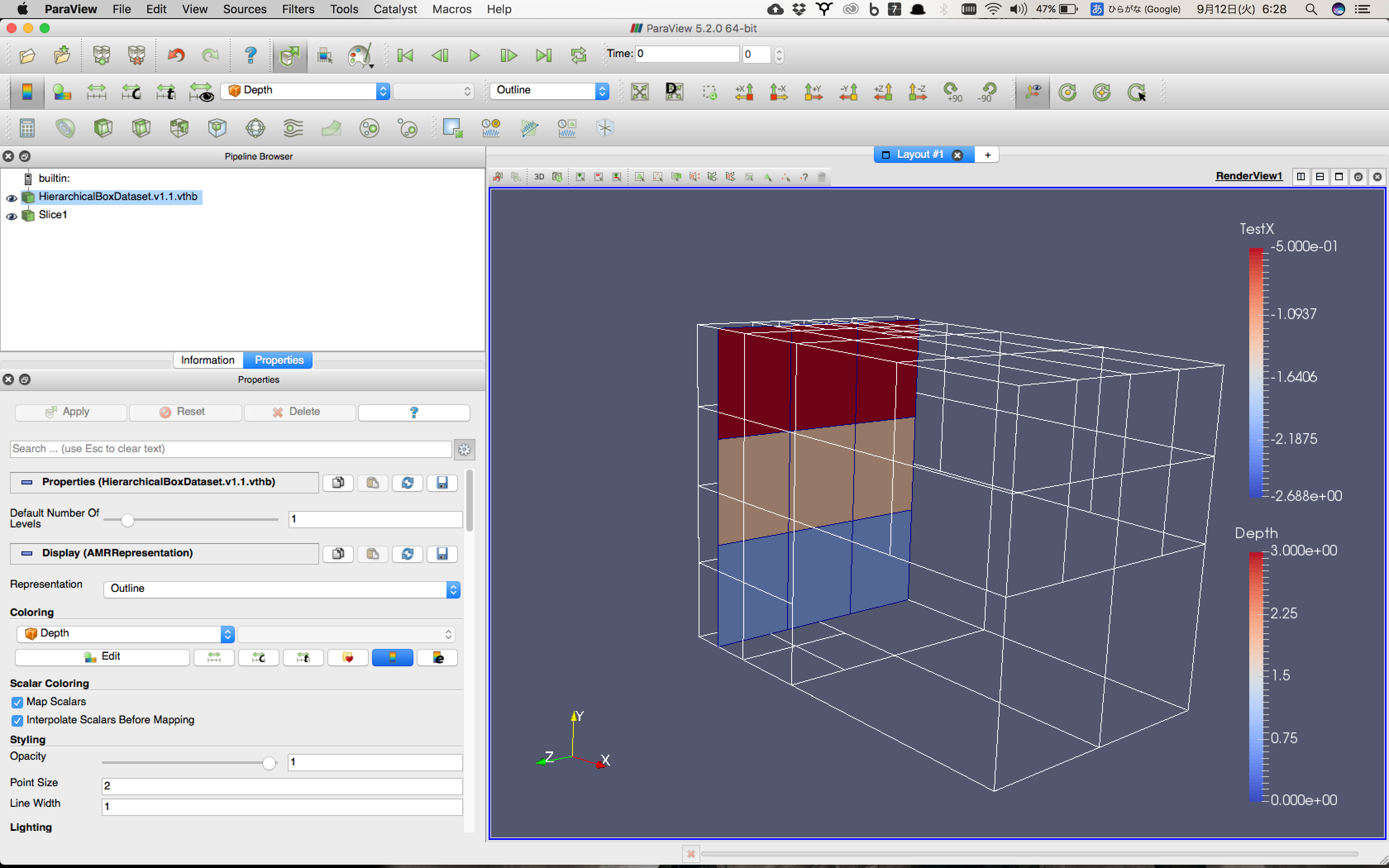Uncheck the Map Scalars checkbox

tap(17, 701)
